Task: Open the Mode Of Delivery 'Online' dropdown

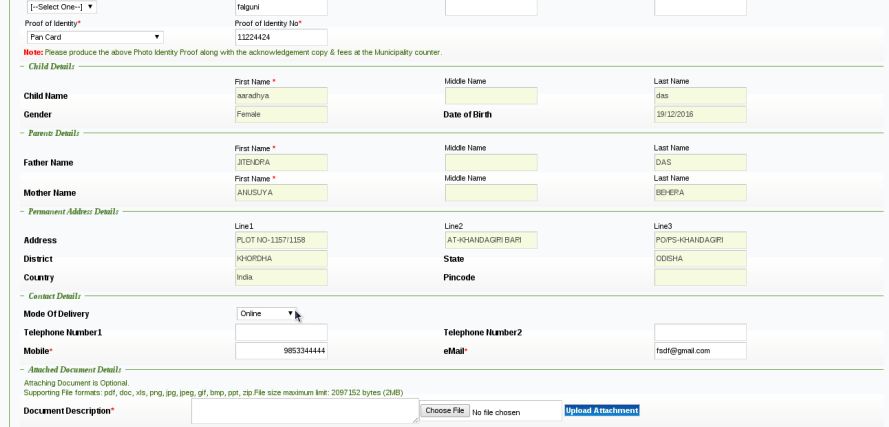Action: pos(266,313)
